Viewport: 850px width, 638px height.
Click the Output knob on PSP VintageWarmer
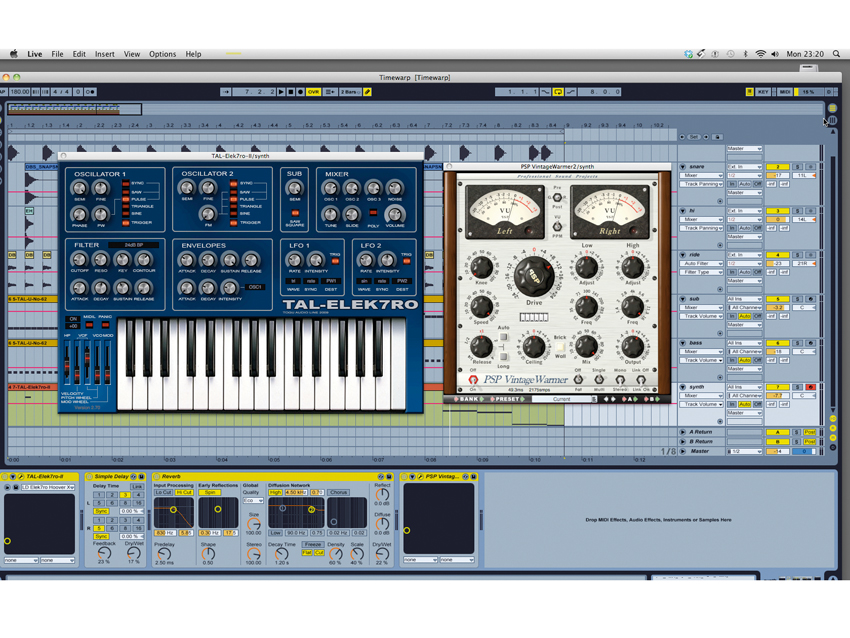[x=632, y=346]
